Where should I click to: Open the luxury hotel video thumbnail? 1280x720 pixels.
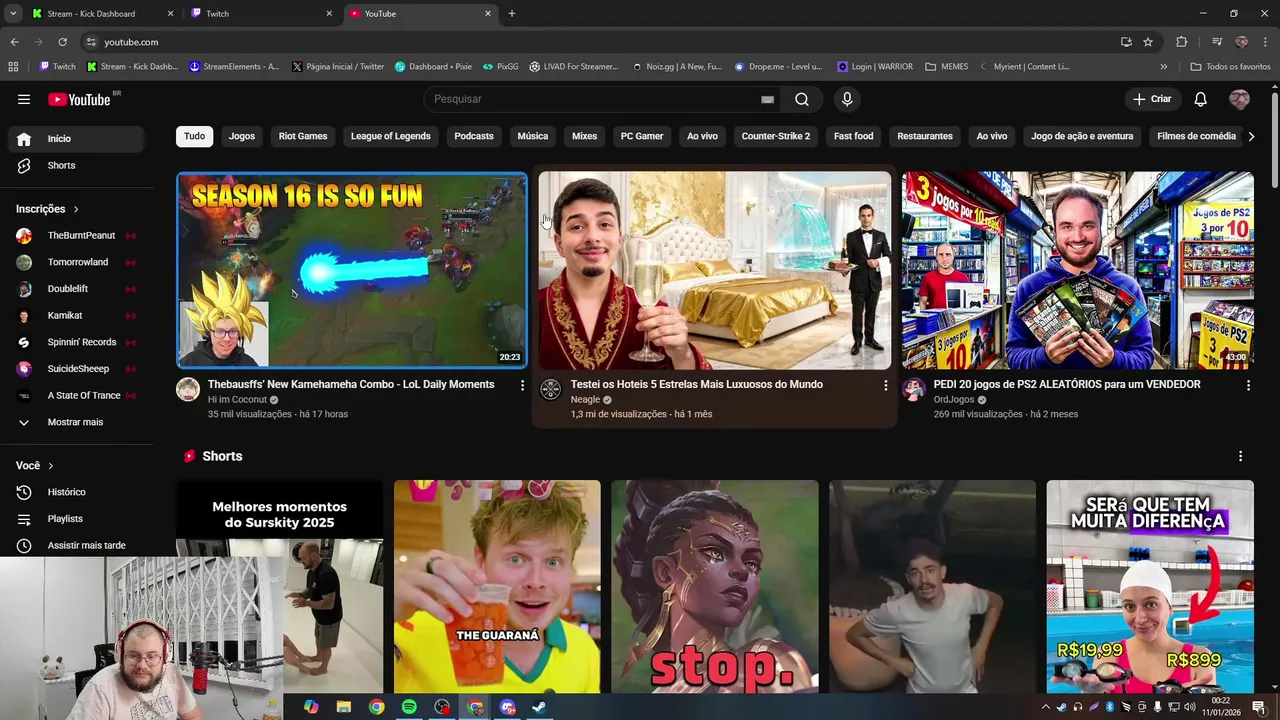715,271
